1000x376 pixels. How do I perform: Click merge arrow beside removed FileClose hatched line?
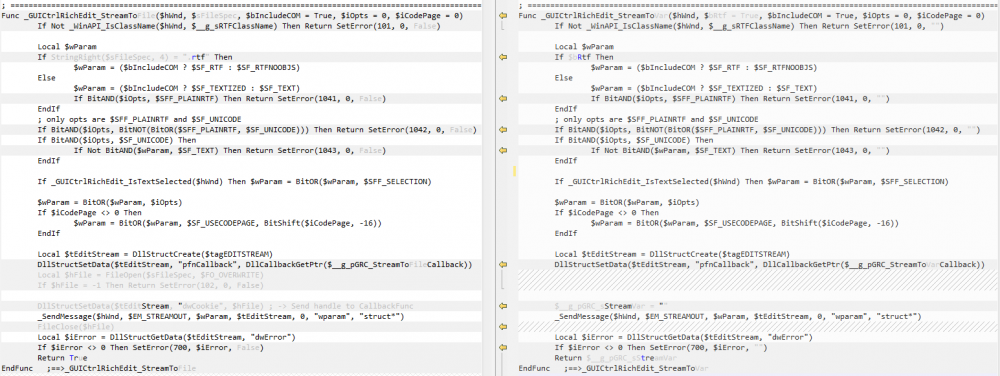coord(503,326)
